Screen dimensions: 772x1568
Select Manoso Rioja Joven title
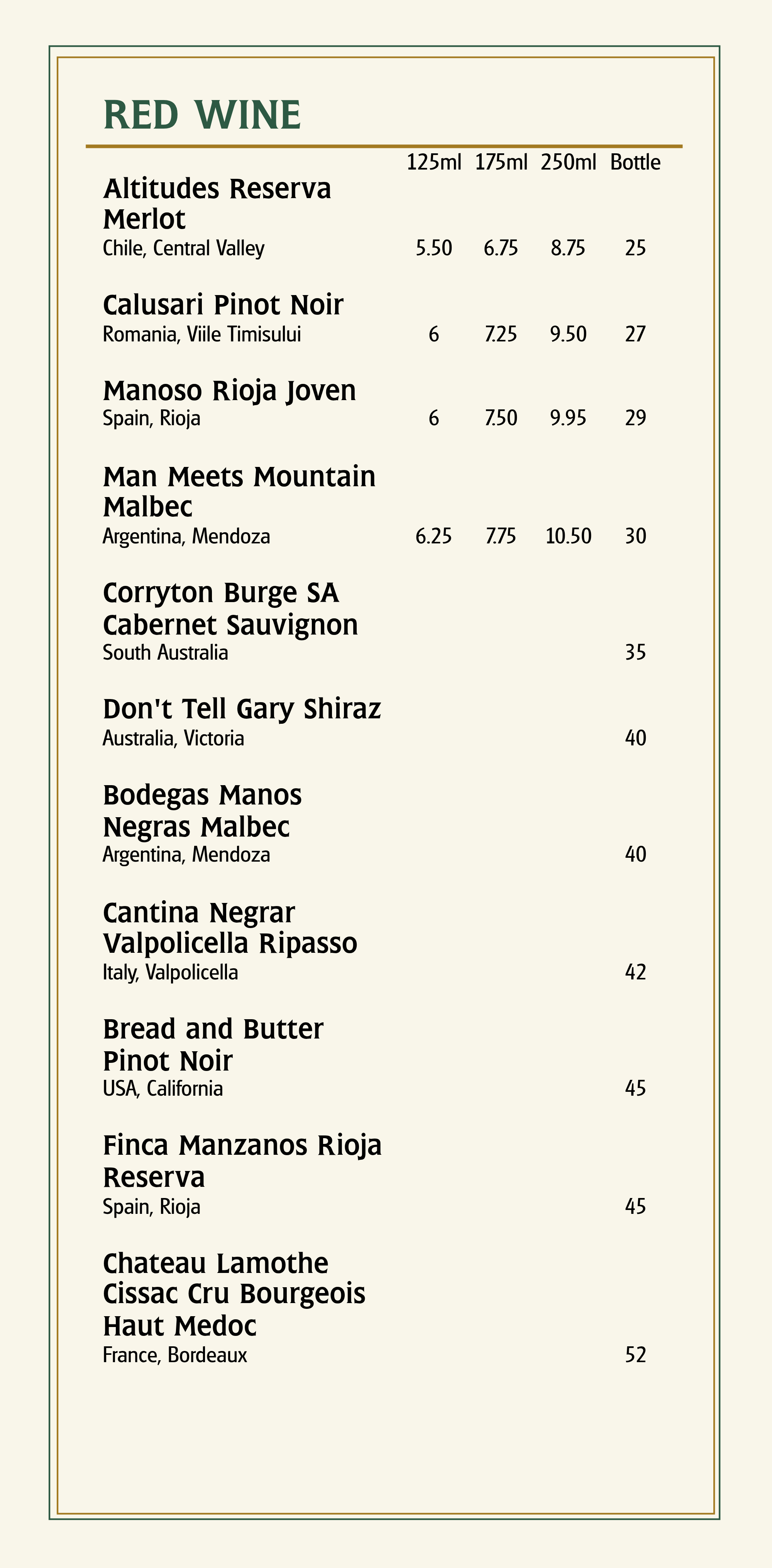229,391
